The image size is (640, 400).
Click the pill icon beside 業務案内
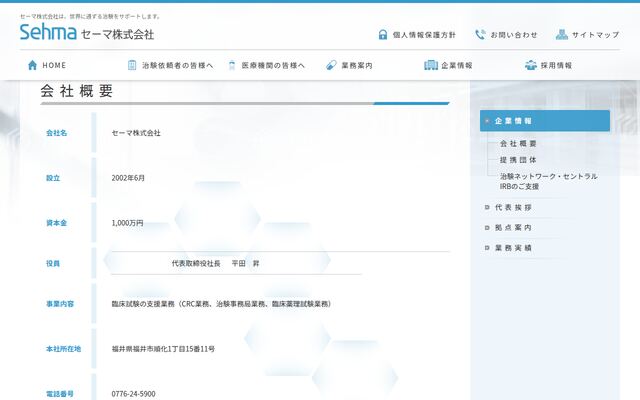tap(331, 65)
